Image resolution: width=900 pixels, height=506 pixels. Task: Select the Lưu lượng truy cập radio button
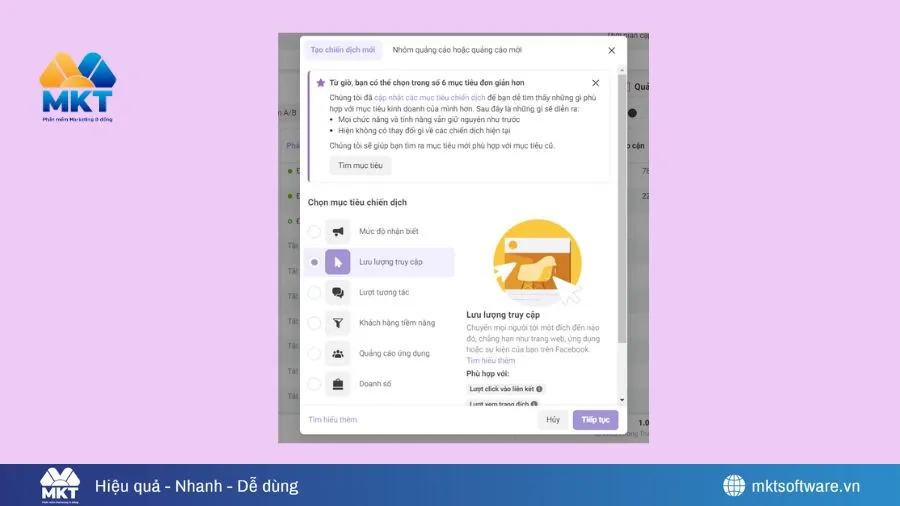click(x=314, y=262)
